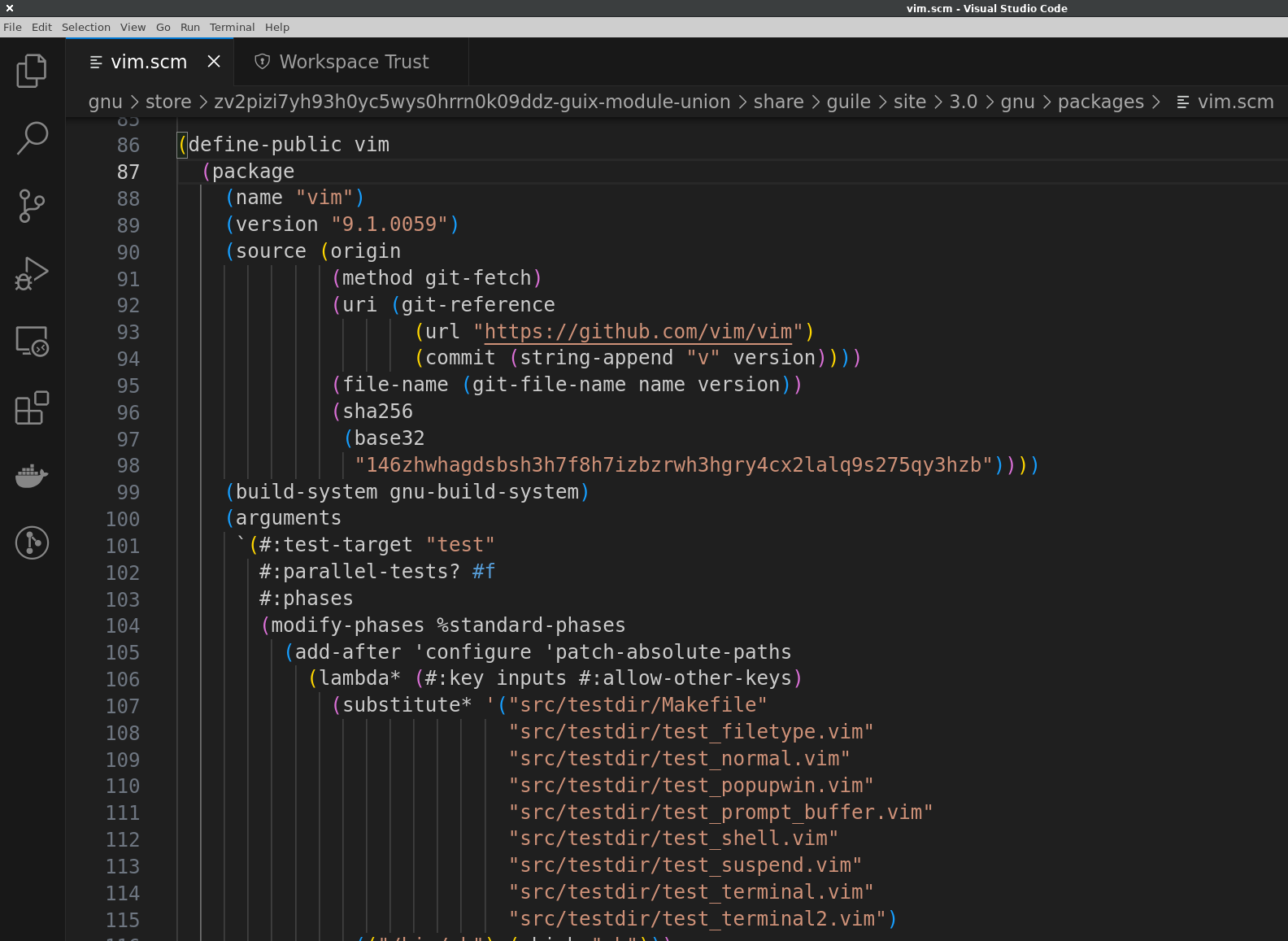Viewport: 1288px width, 941px height.
Task: Click the gnu breadcrumb at path start
Action: pyautogui.click(x=106, y=102)
